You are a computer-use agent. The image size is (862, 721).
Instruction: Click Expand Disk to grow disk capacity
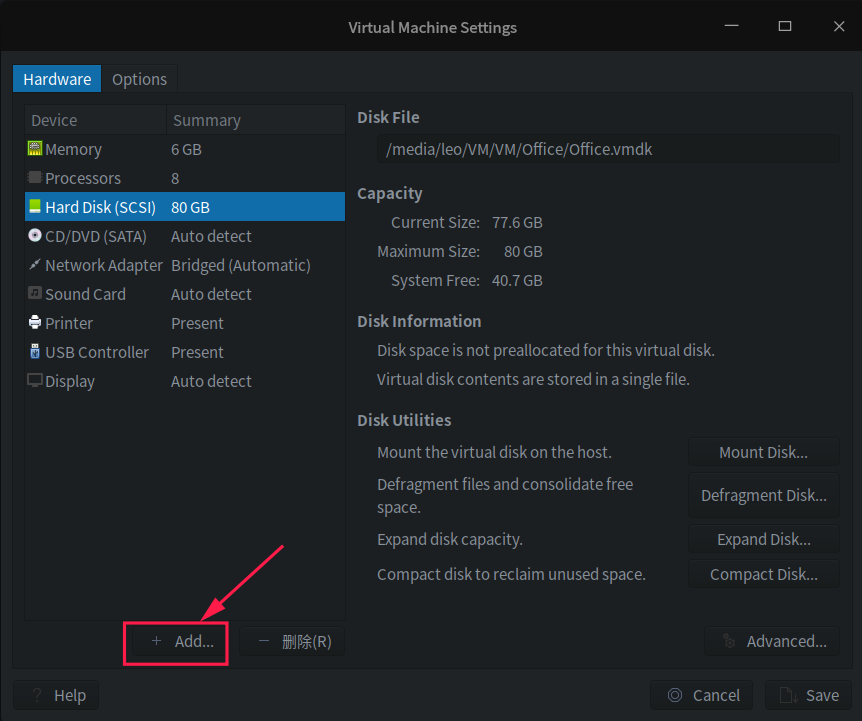(763, 539)
